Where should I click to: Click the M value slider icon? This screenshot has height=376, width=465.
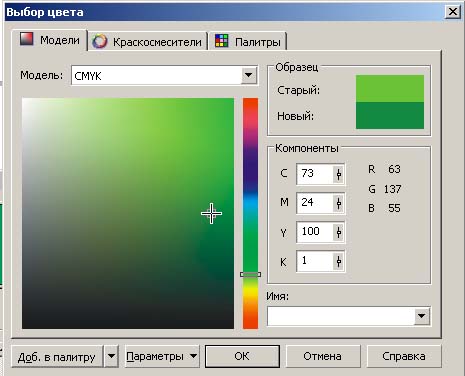pos(338,203)
